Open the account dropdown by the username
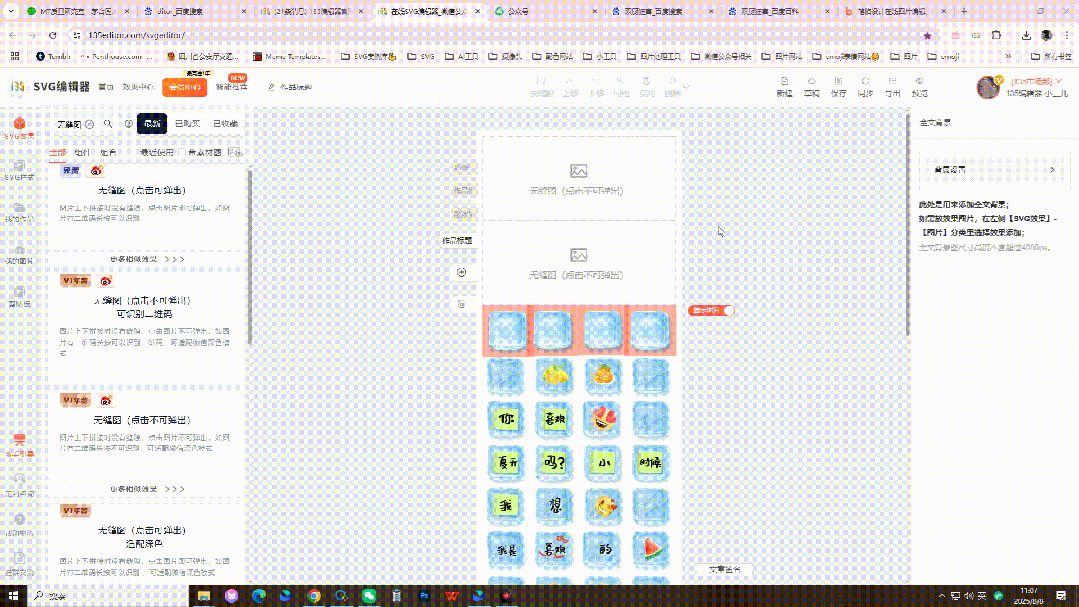The width and height of the screenshot is (1079, 607). point(1058,81)
